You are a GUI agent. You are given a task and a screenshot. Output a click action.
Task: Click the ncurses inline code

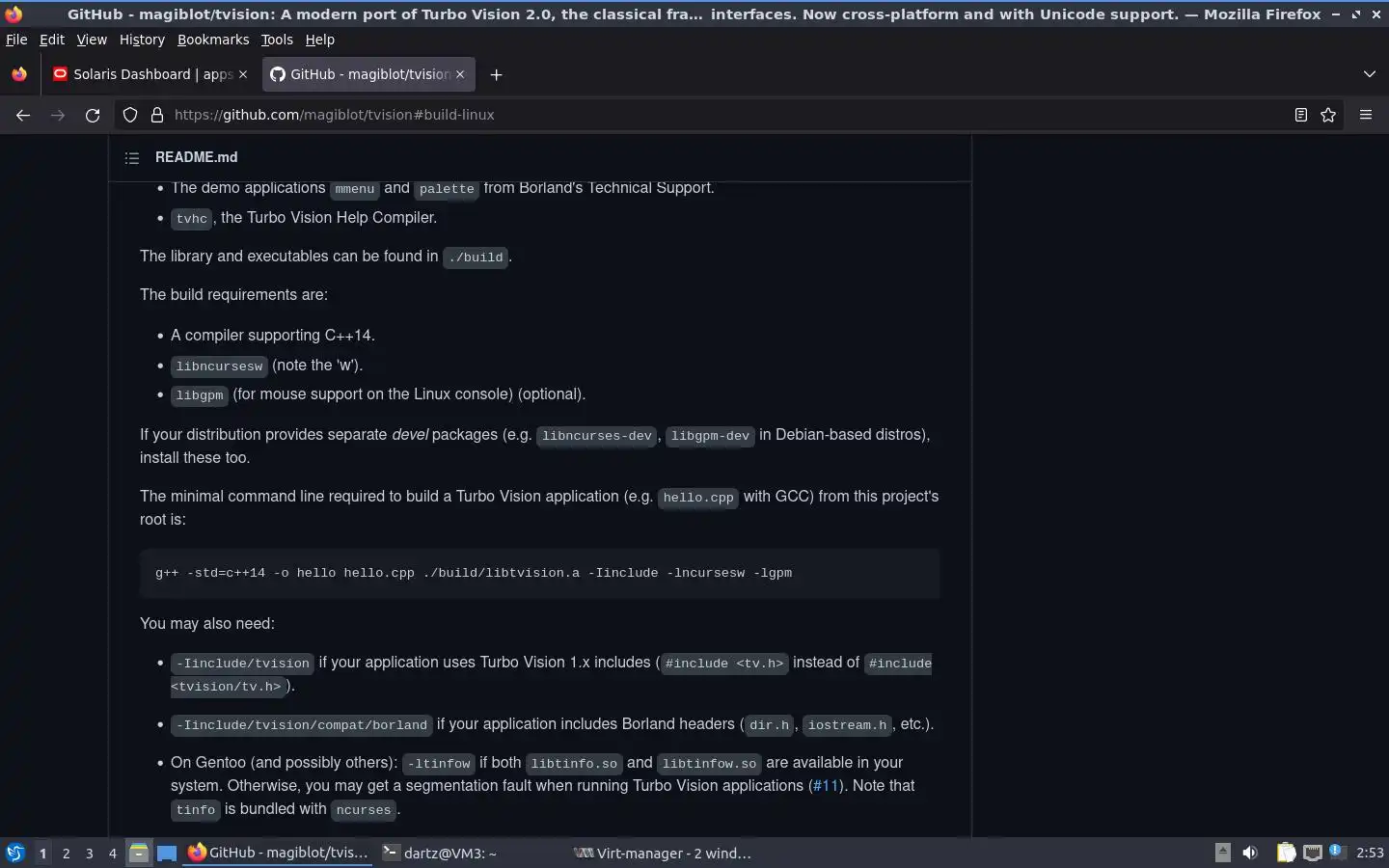364,810
